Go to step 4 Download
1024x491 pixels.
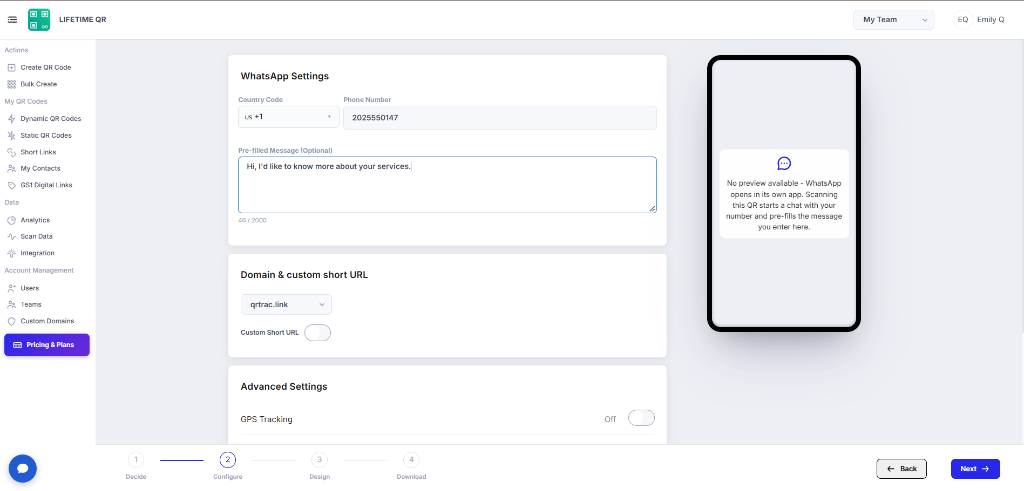click(411, 466)
